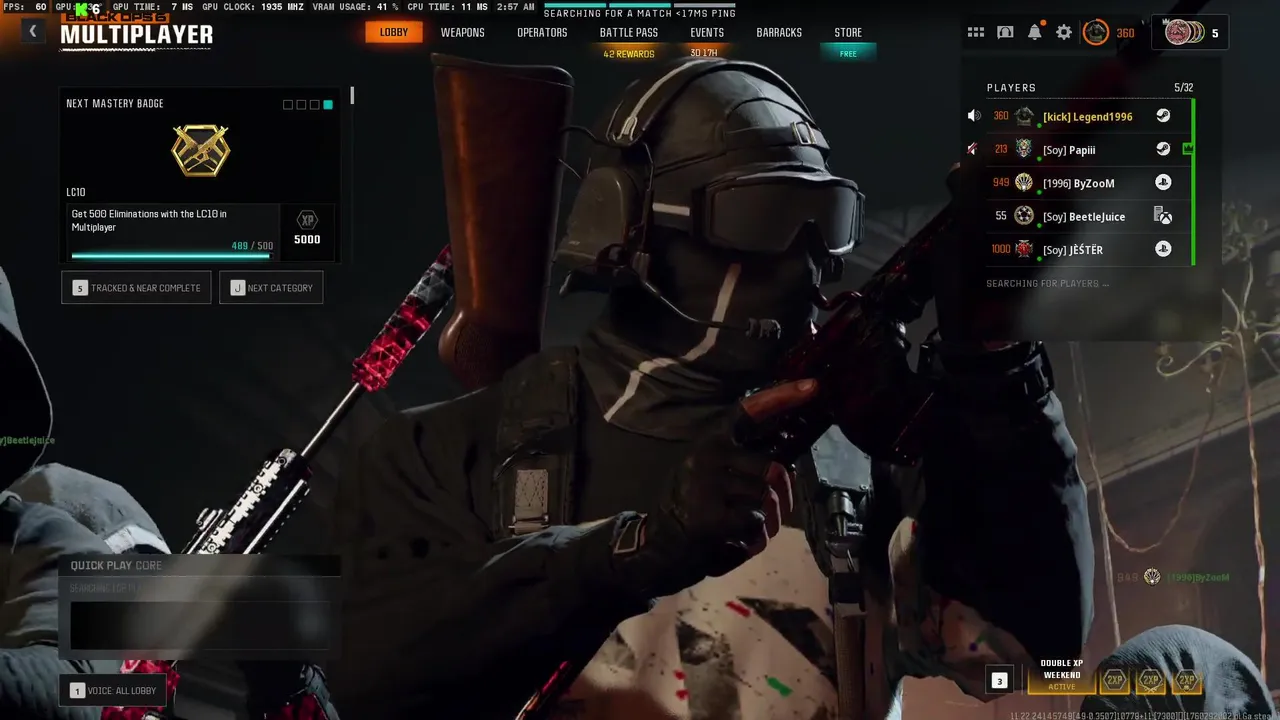Open the Store tab
The width and height of the screenshot is (1280, 720).
tap(848, 33)
